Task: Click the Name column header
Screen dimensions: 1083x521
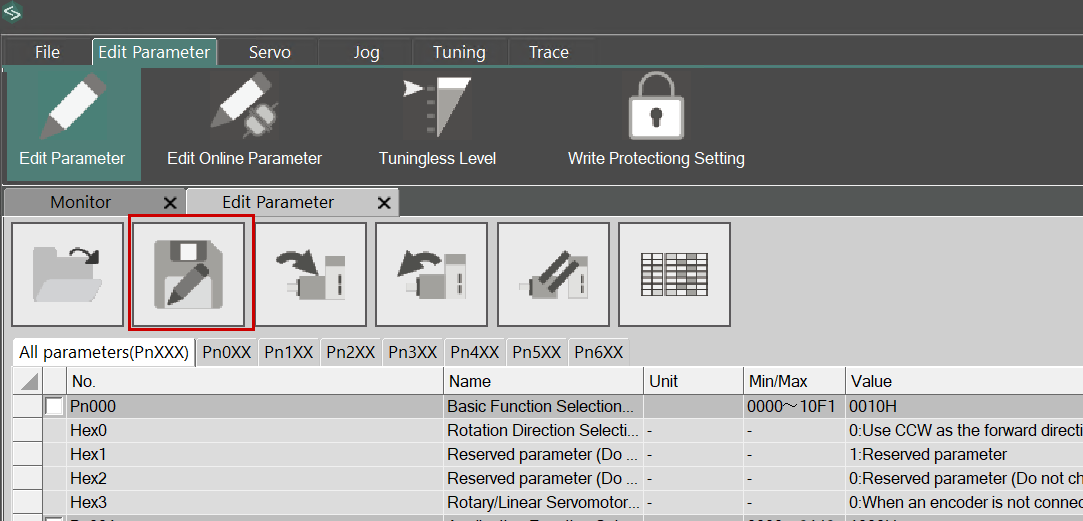Action: pos(543,381)
